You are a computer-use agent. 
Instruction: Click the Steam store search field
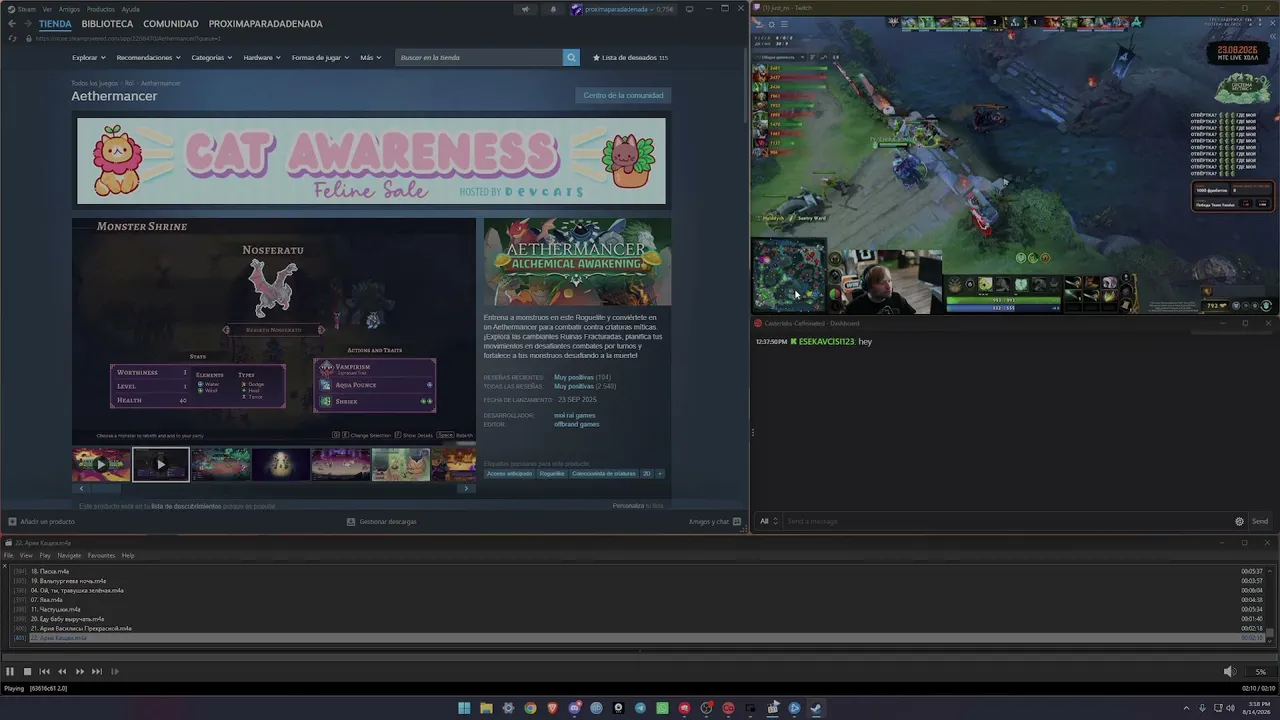(x=479, y=58)
